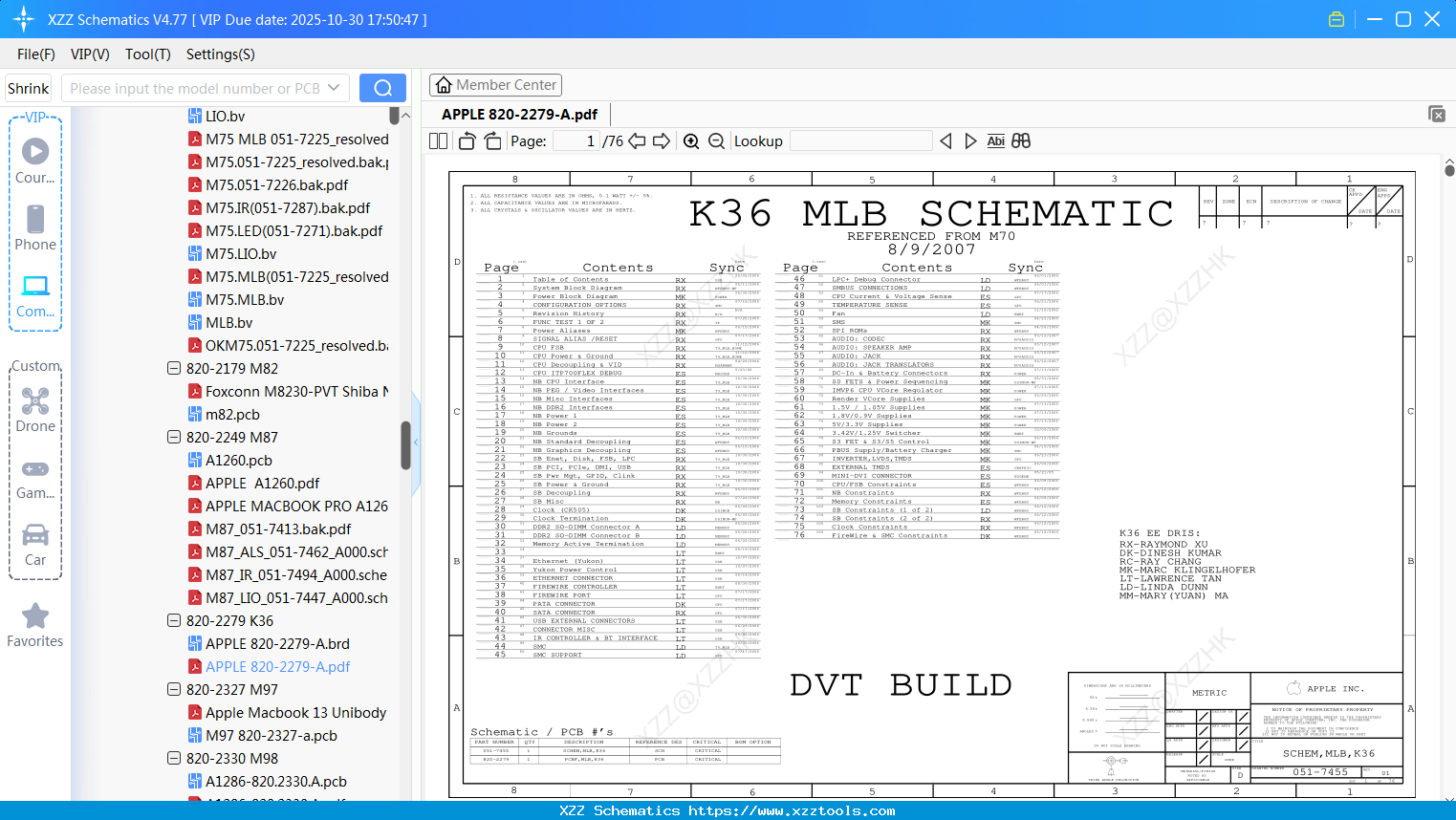This screenshot has height=820, width=1456.
Task: Open the Favorites star
Action: point(35,625)
